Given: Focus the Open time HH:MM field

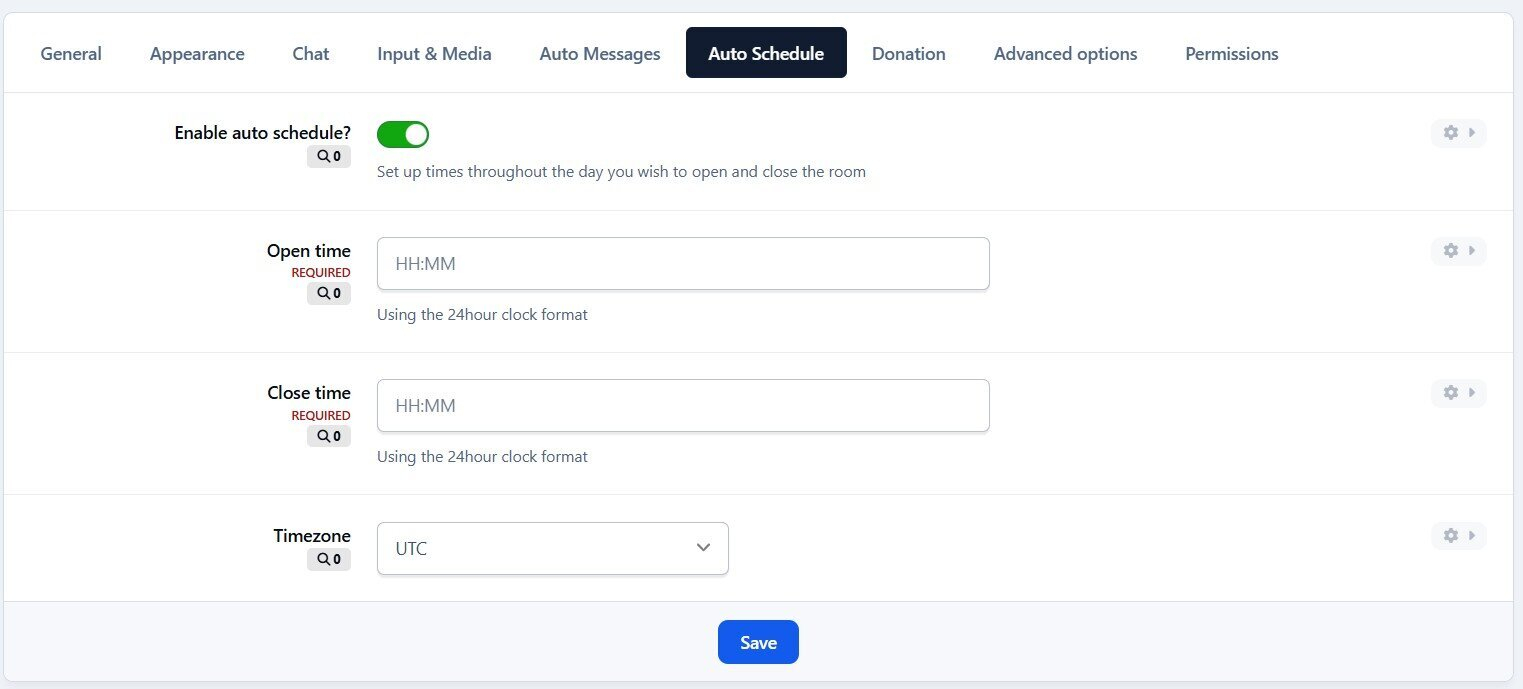Looking at the screenshot, I should coord(682,264).
